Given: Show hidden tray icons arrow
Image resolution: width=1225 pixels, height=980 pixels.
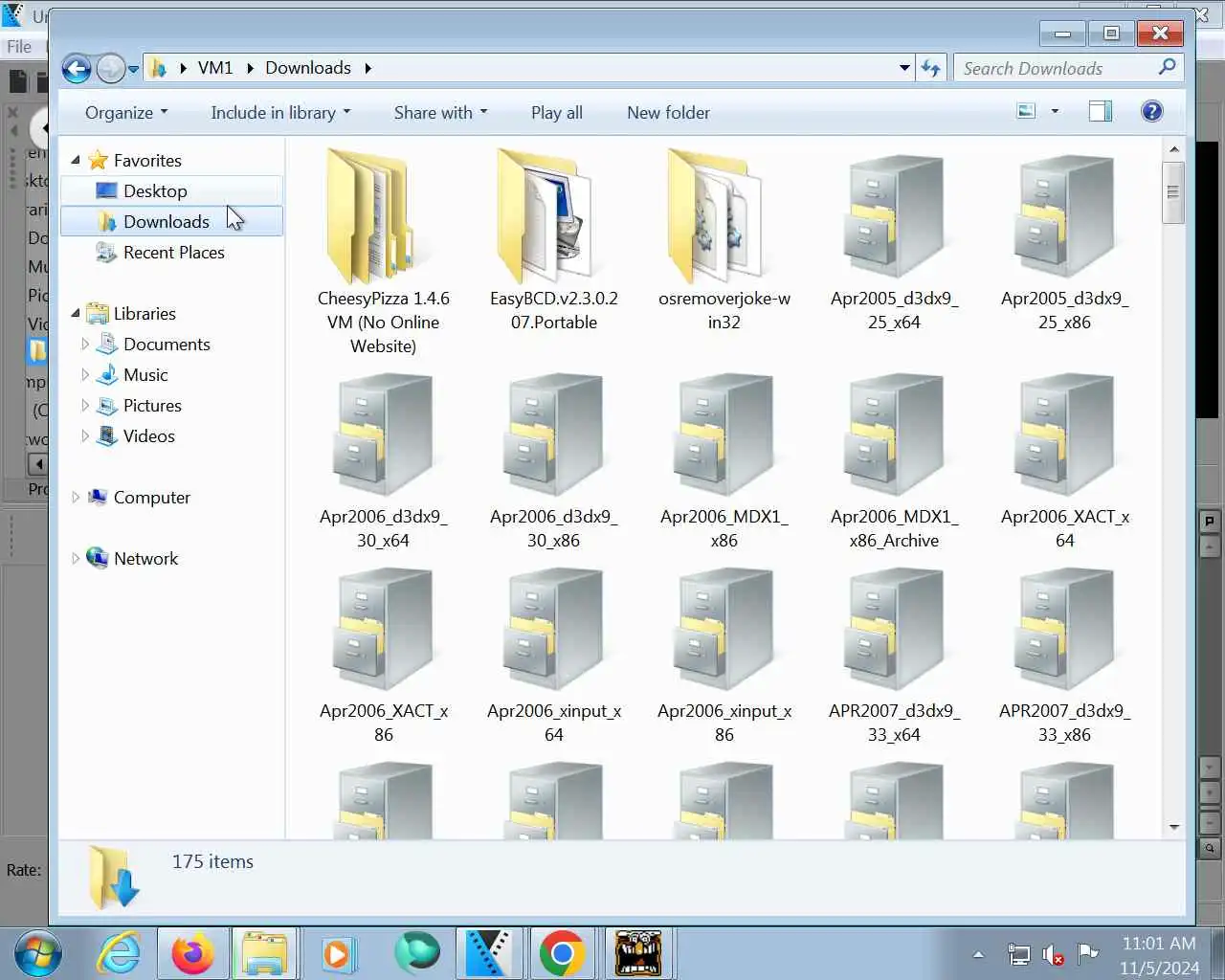Looking at the screenshot, I should [978, 954].
